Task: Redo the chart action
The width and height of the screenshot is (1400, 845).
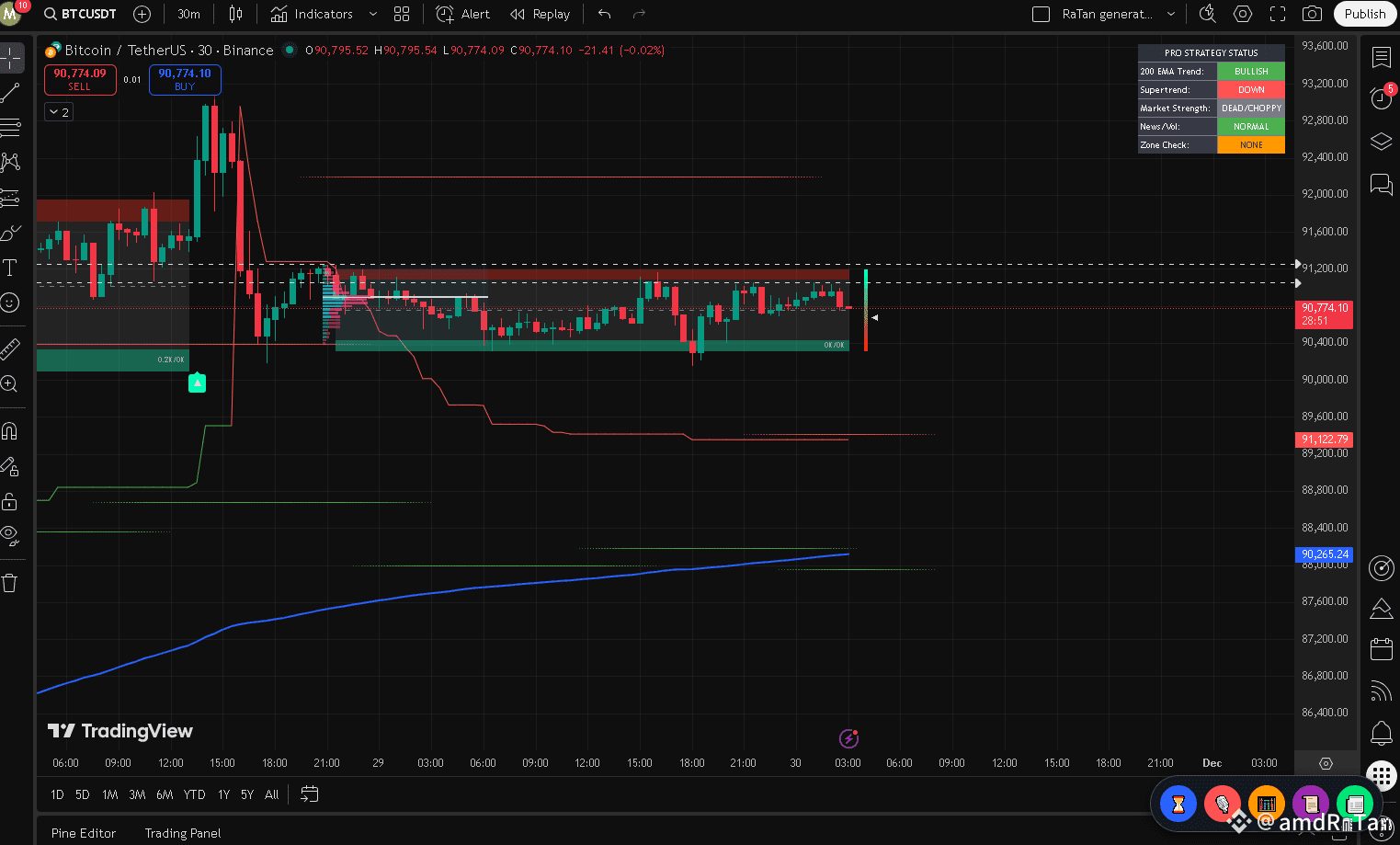Action: (639, 14)
